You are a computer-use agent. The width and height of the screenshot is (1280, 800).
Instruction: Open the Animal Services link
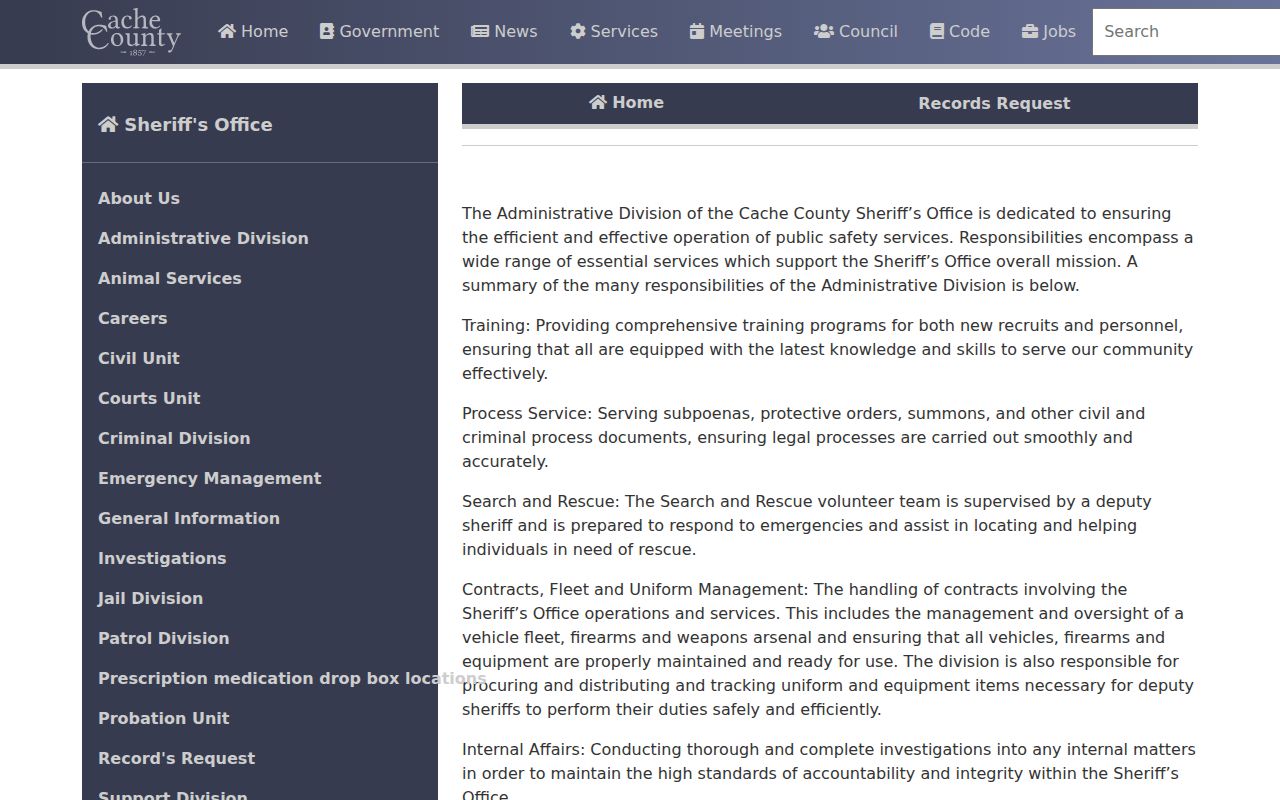pyautogui.click(x=170, y=278)
